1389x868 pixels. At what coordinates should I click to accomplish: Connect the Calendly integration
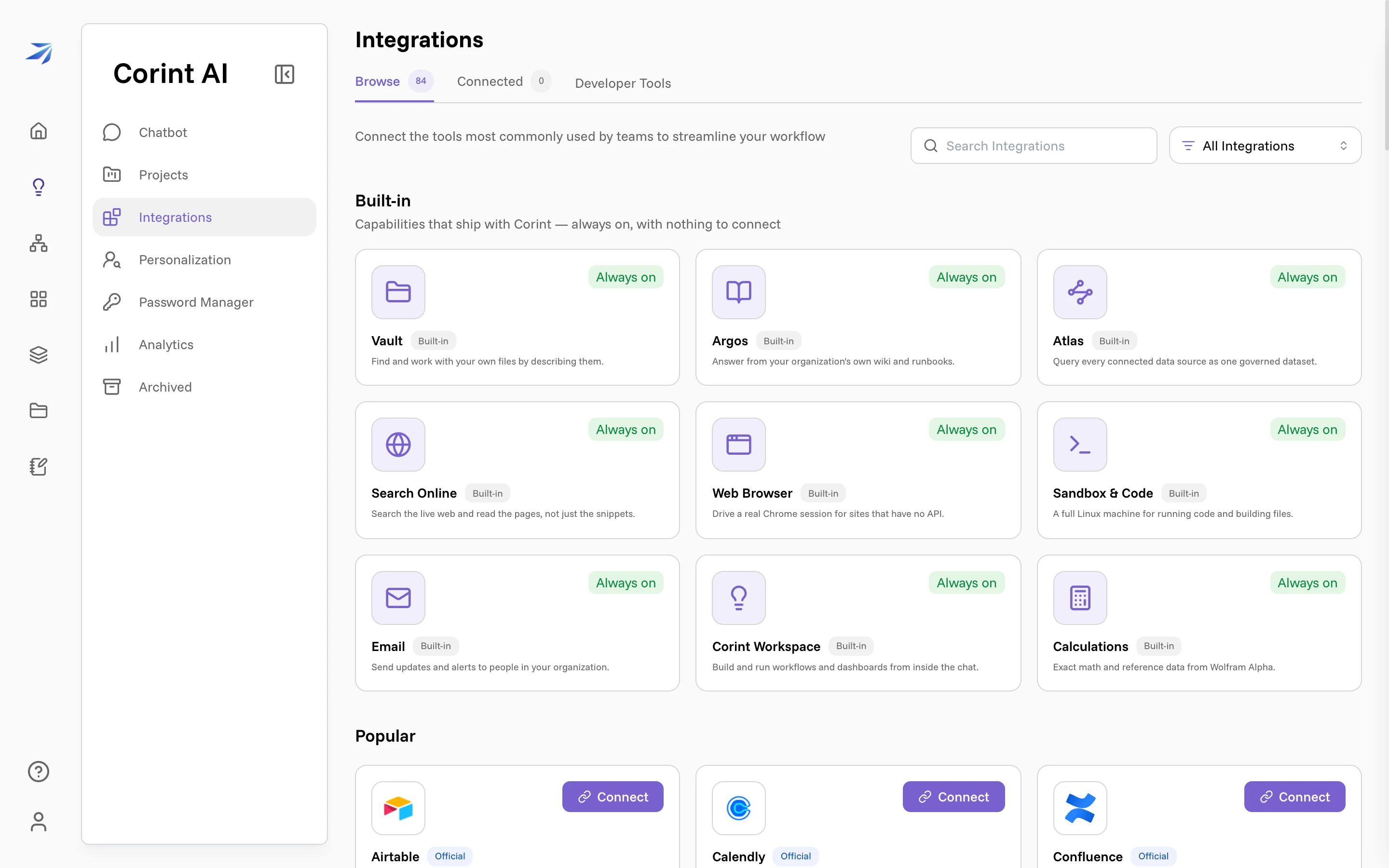pos(953,797)
